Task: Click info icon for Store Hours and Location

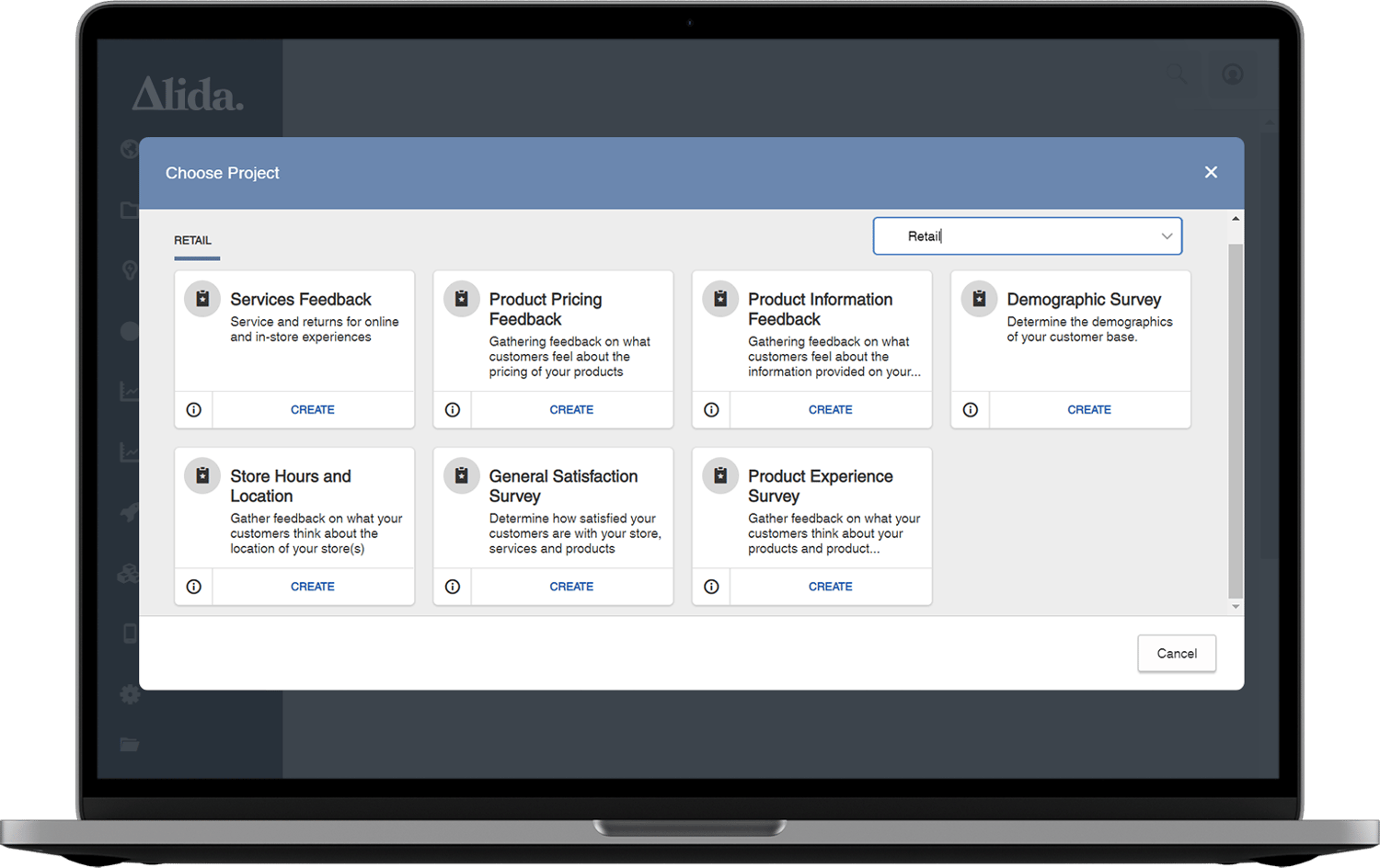Action: pos(193,587)
